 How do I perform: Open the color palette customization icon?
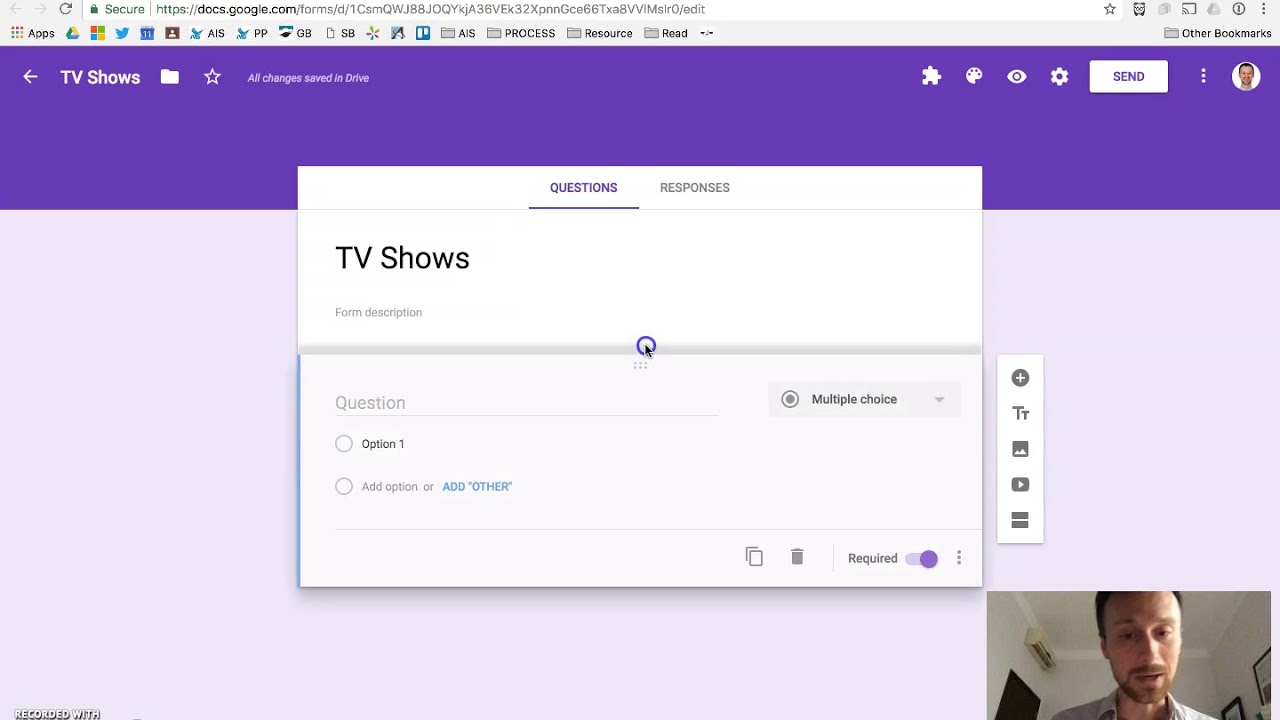(974, 77)
